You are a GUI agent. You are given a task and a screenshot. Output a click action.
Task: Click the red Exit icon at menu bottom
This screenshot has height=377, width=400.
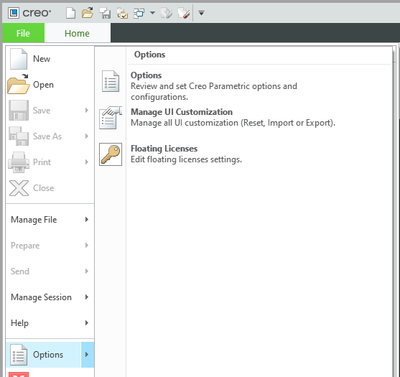[19, 374]
